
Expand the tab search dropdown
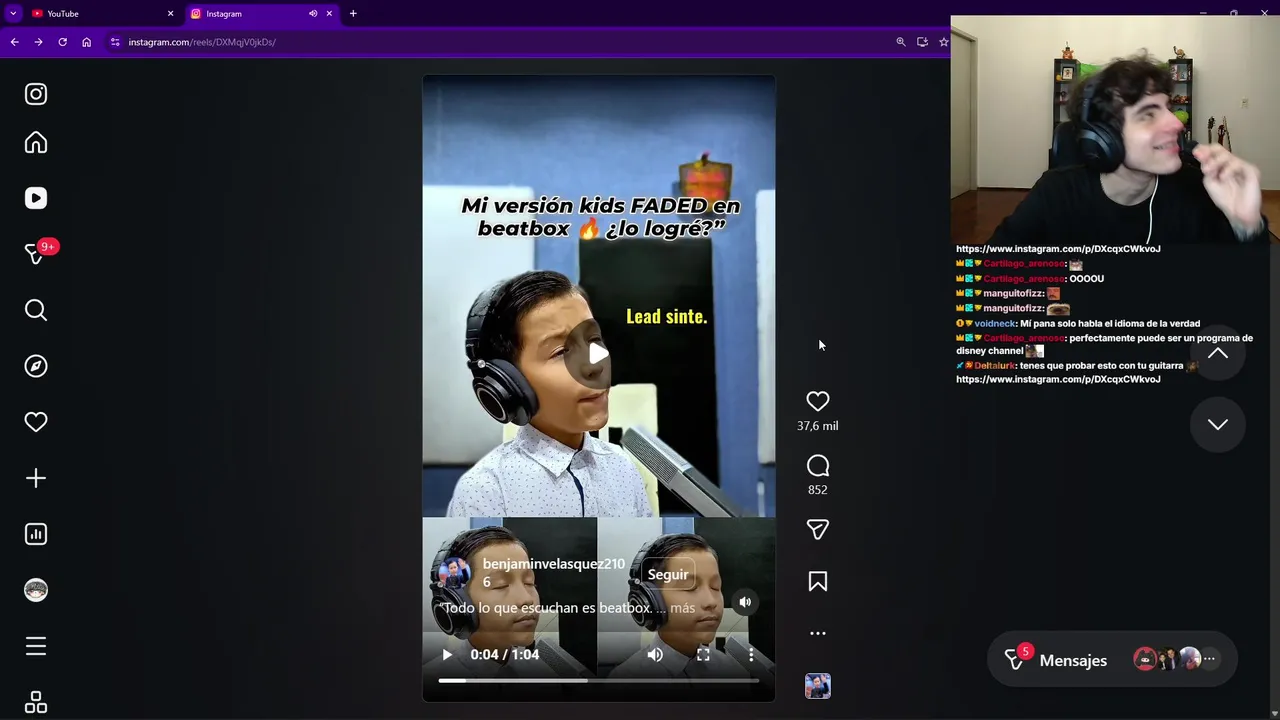(x=13, y=14)
